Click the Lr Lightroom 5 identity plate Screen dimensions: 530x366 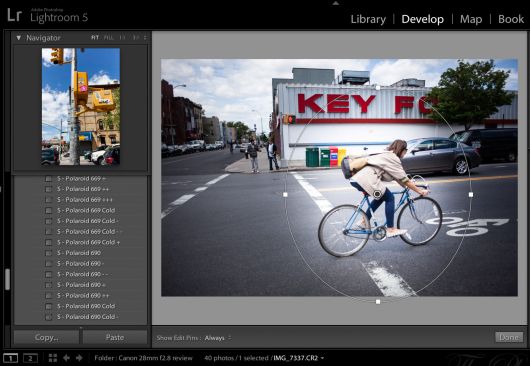[x=48, y=16]
